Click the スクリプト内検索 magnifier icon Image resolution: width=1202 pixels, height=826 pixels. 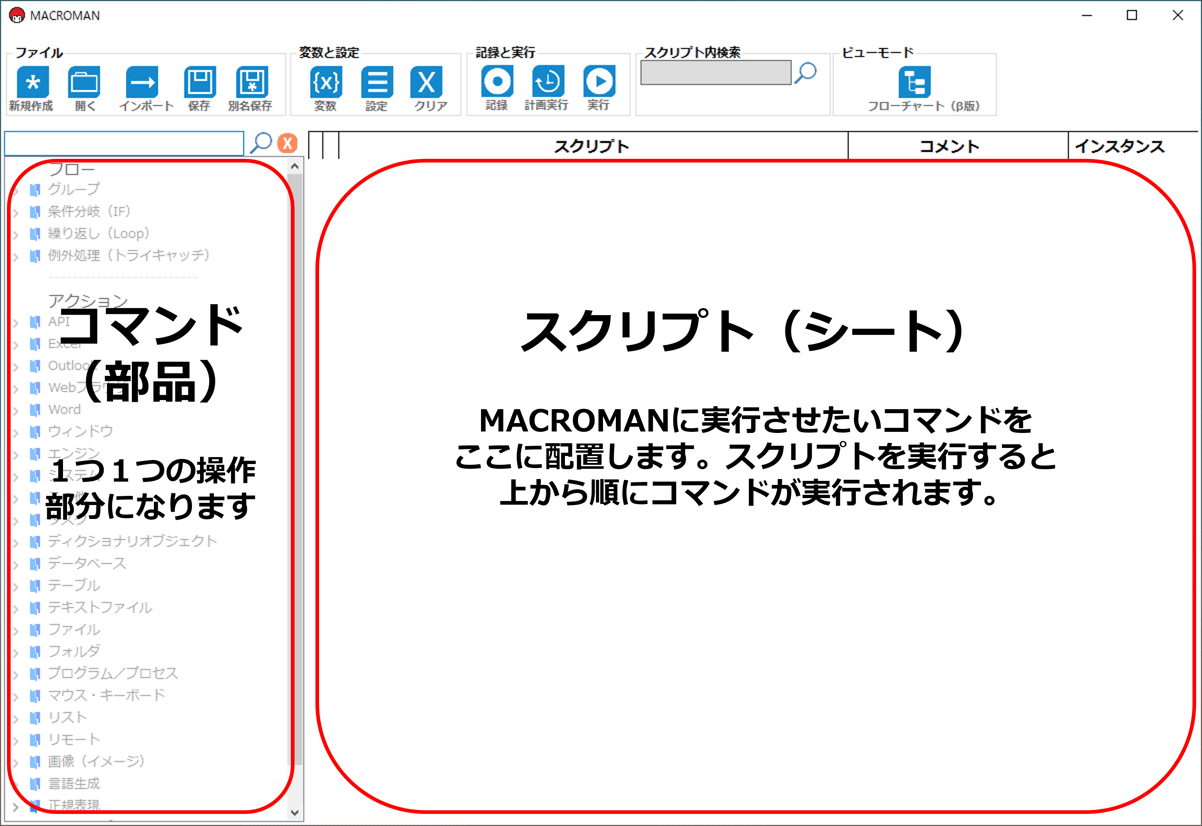805,73
